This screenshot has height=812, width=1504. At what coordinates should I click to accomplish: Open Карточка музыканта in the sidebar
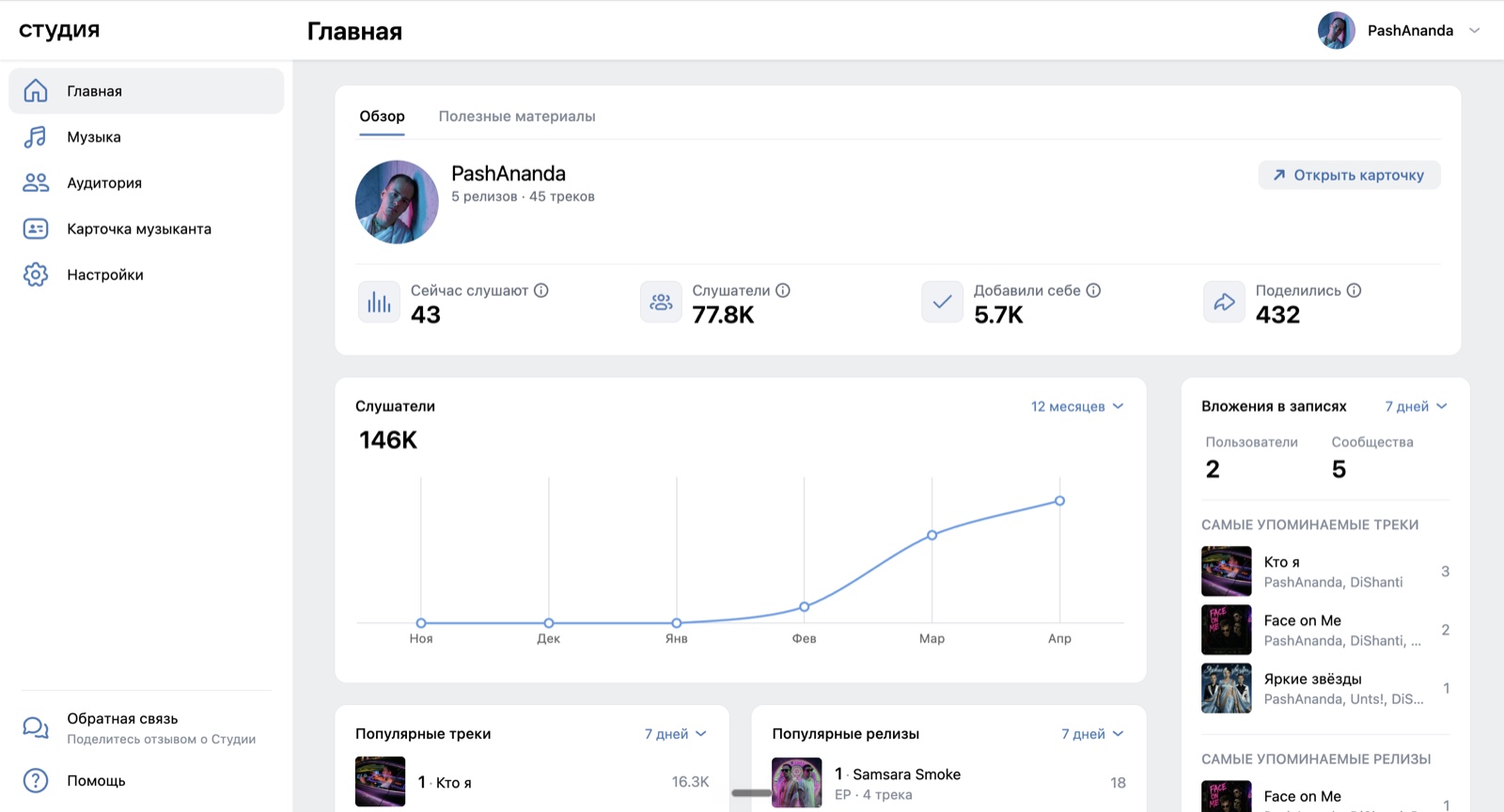(x=147, y=228)
